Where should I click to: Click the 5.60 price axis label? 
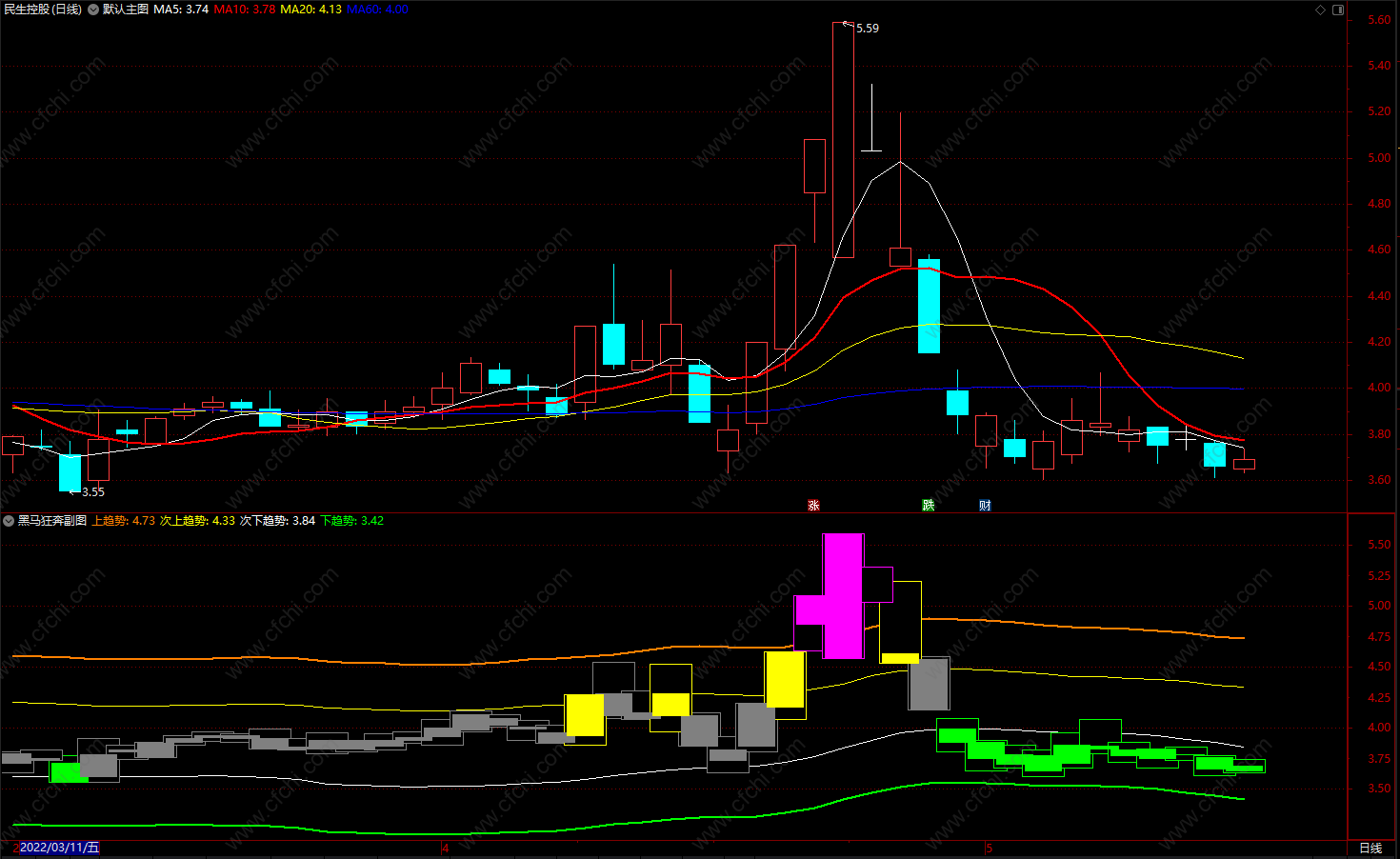(x=1379, y=20)
